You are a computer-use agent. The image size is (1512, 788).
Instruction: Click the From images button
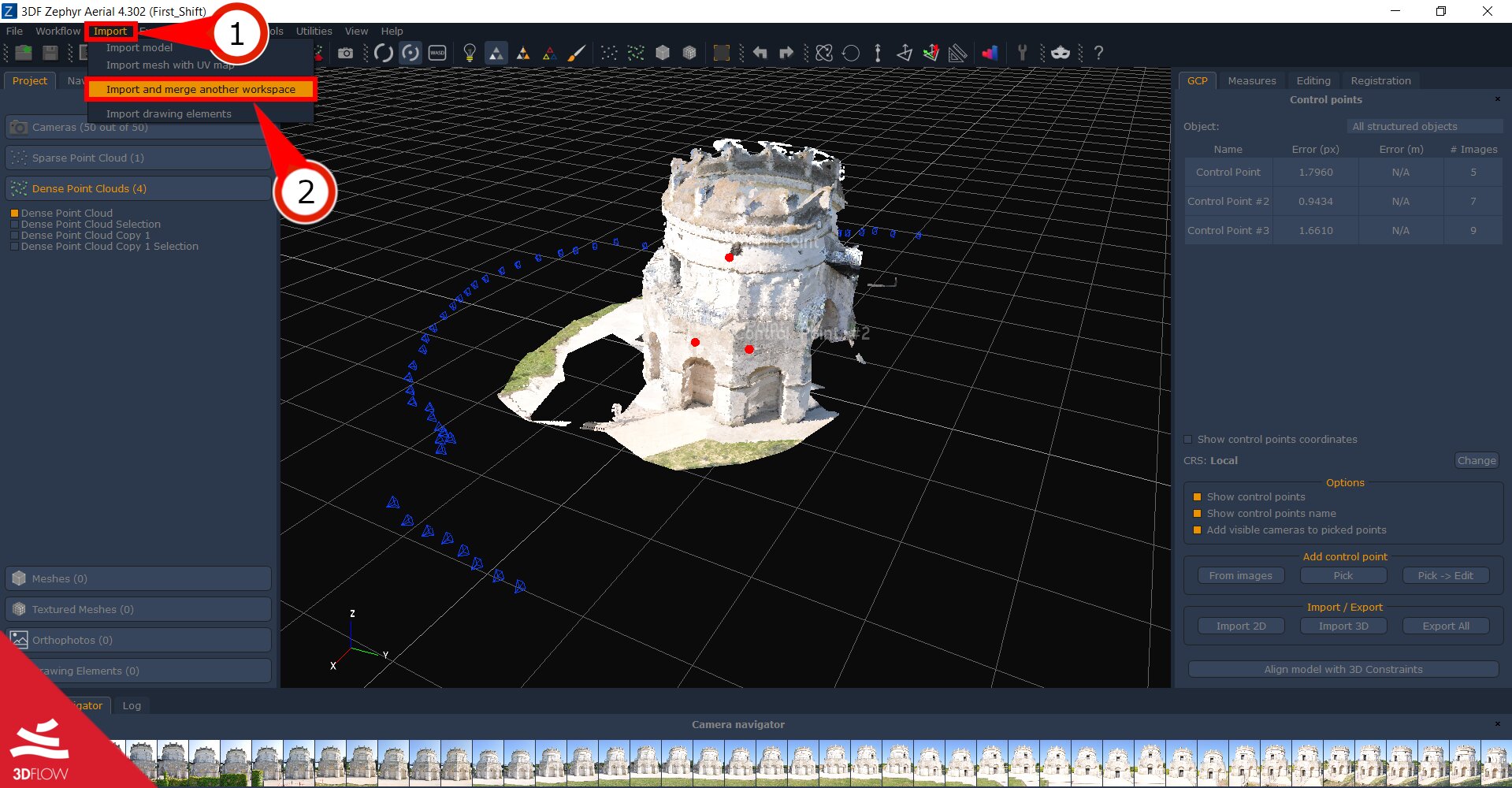[1241, 575]
